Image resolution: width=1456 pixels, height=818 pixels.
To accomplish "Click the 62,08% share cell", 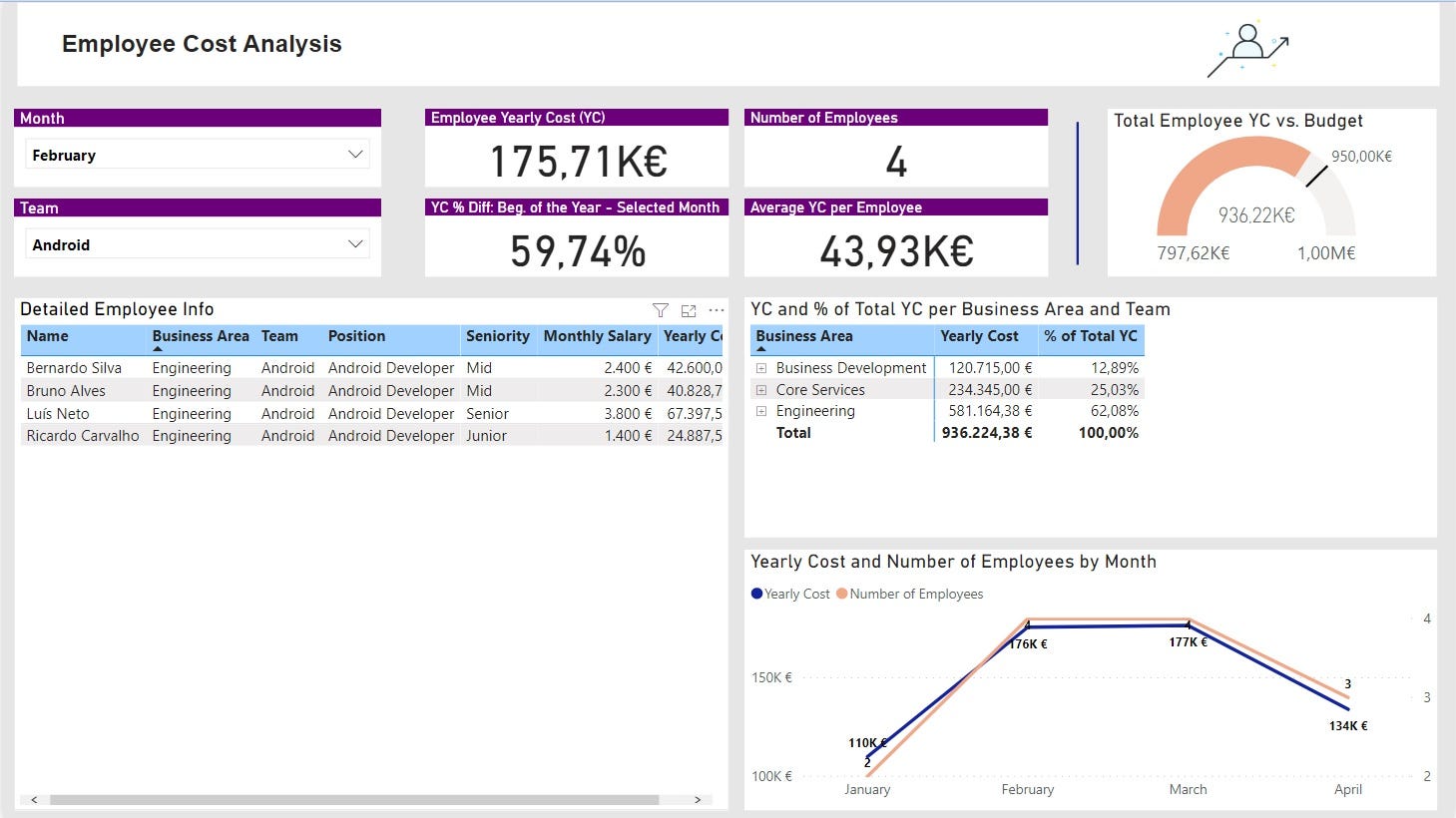I will pos(1114,411).
